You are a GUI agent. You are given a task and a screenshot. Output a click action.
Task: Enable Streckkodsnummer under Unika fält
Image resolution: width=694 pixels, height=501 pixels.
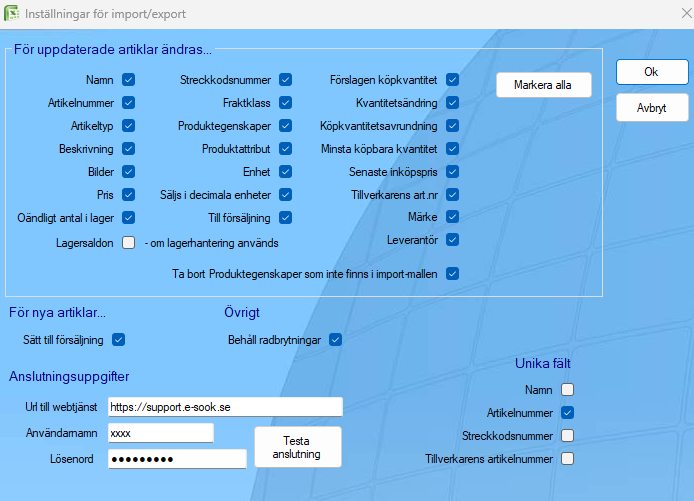[567, 435]
